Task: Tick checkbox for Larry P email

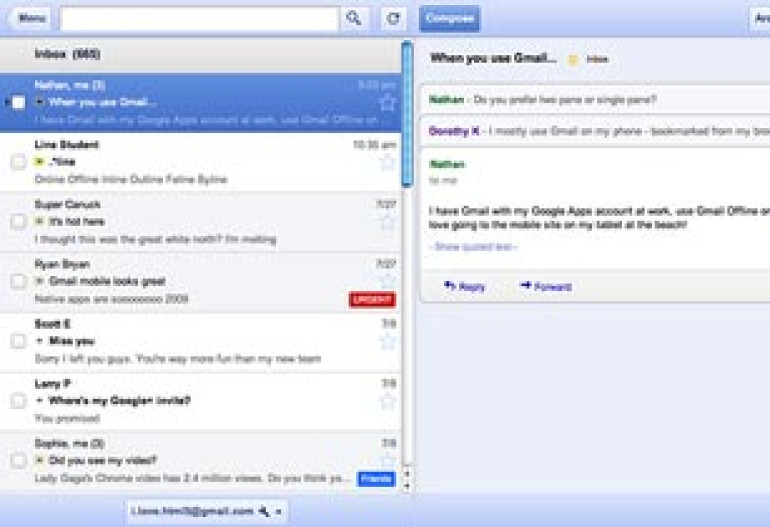Action: (18, 401)
